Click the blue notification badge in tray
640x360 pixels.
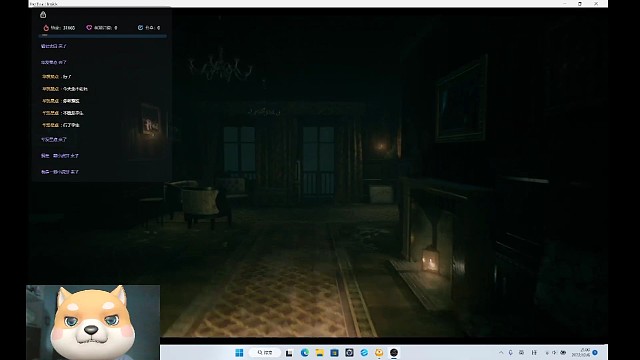pos(595,353)
